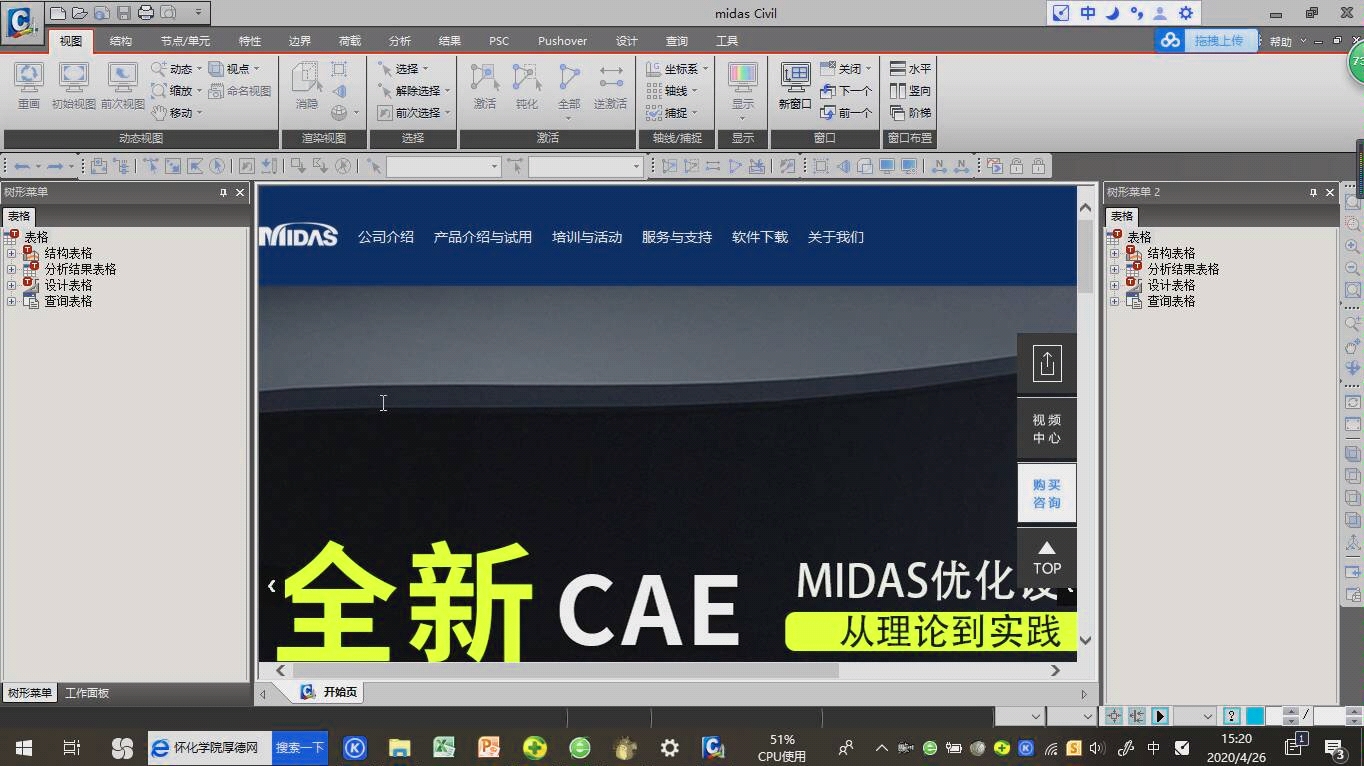This screenshot has height=766, width=1364.
Task: Click the 初始视图 initial view icon
Action: (x=74, y=86)
